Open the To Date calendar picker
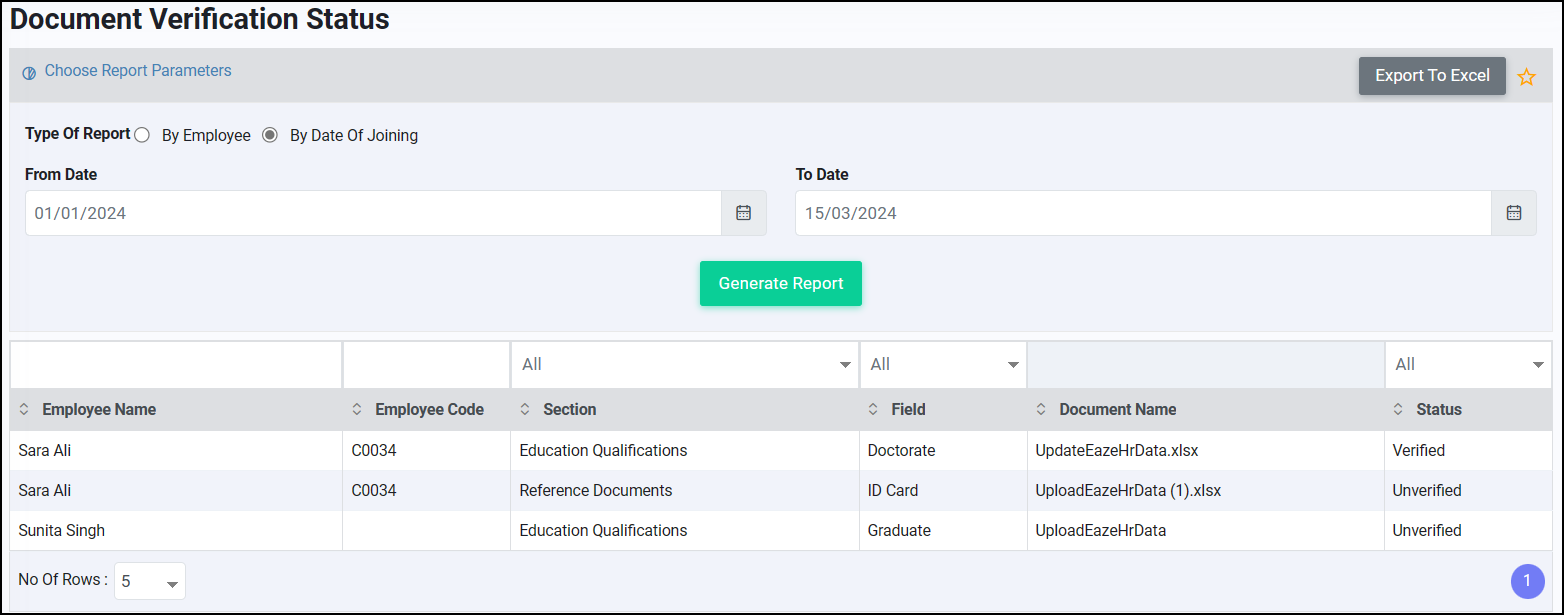The image size is (1564, 615). [x=1513, y=213]
